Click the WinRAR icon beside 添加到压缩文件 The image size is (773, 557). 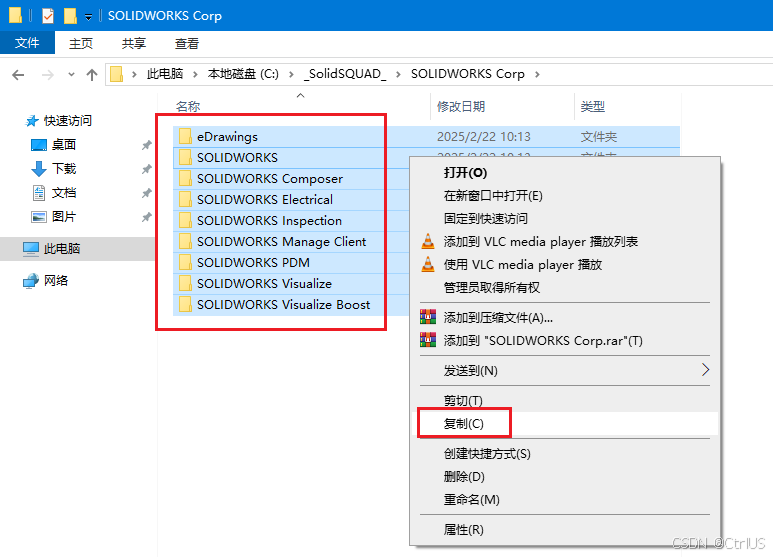coord(428,317)
